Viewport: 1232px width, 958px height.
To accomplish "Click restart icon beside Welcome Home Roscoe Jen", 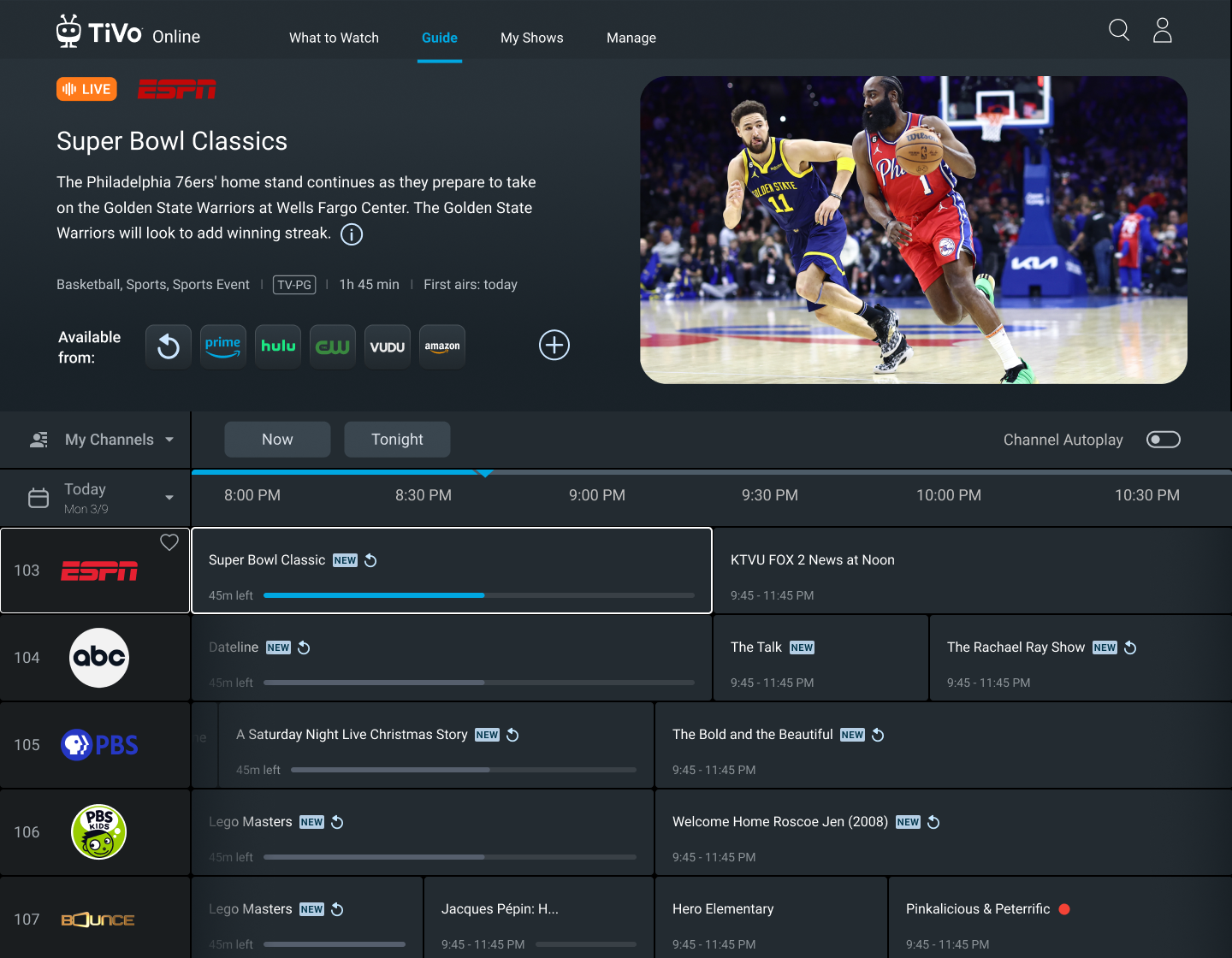I will point(933,822).
